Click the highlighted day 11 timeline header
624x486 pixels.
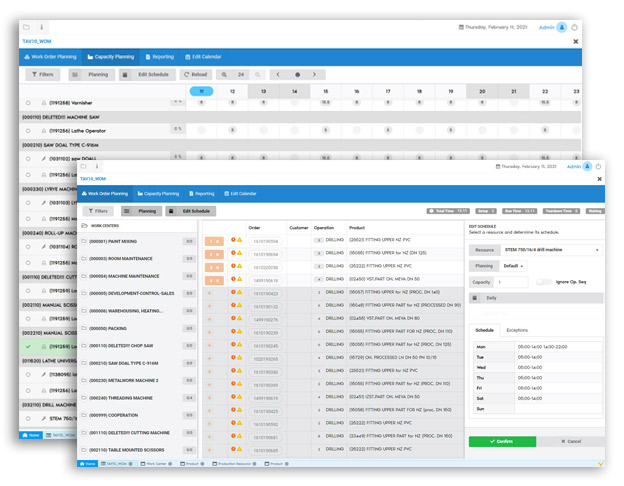click(x=201, y=91)
